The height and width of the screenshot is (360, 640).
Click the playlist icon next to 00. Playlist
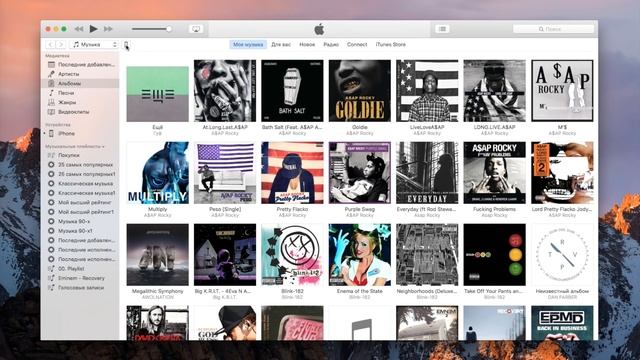coord(51,269)
